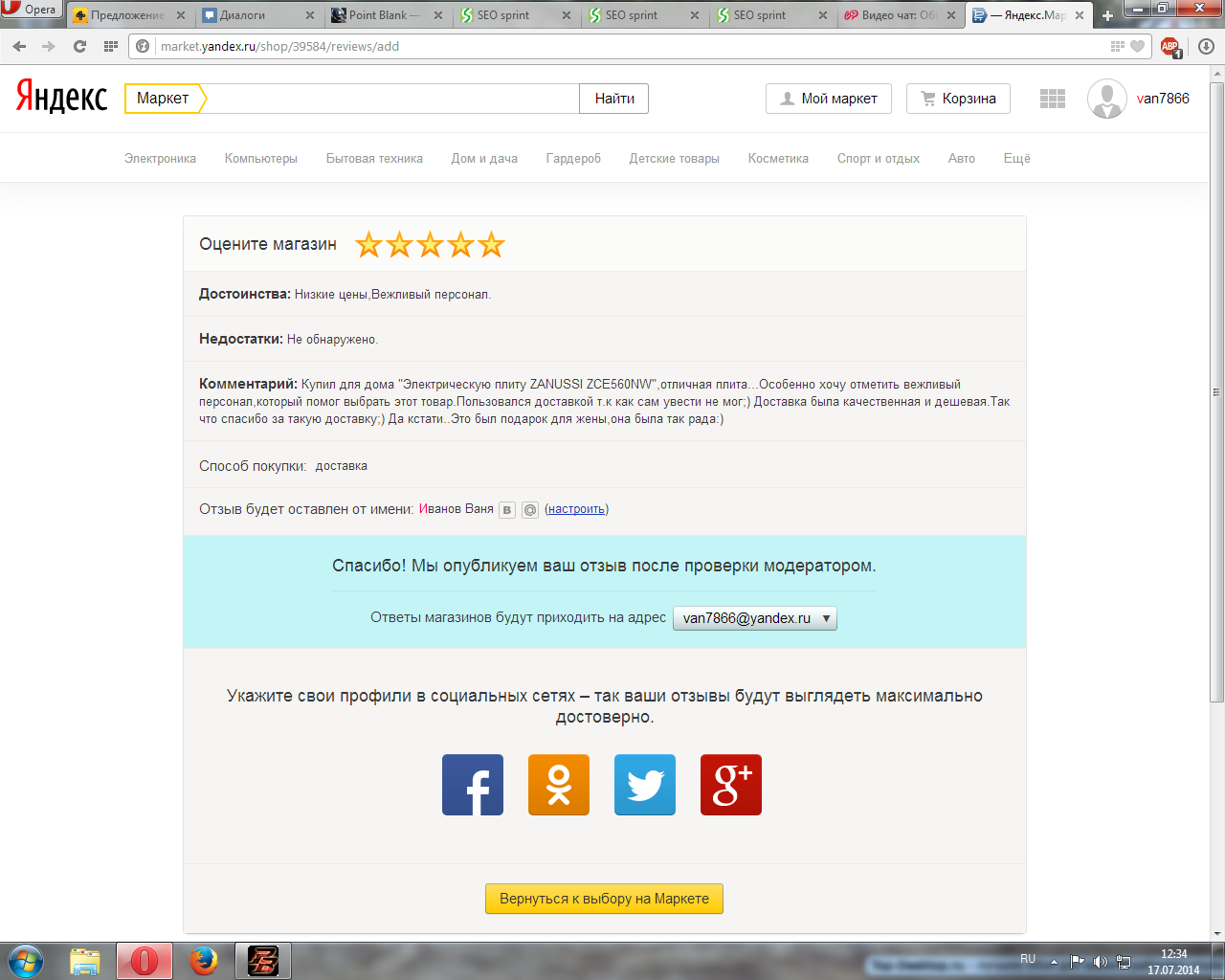The image size is (1225, 980).
Task: Open the Дом и дача category
Action: click(484, 159)
